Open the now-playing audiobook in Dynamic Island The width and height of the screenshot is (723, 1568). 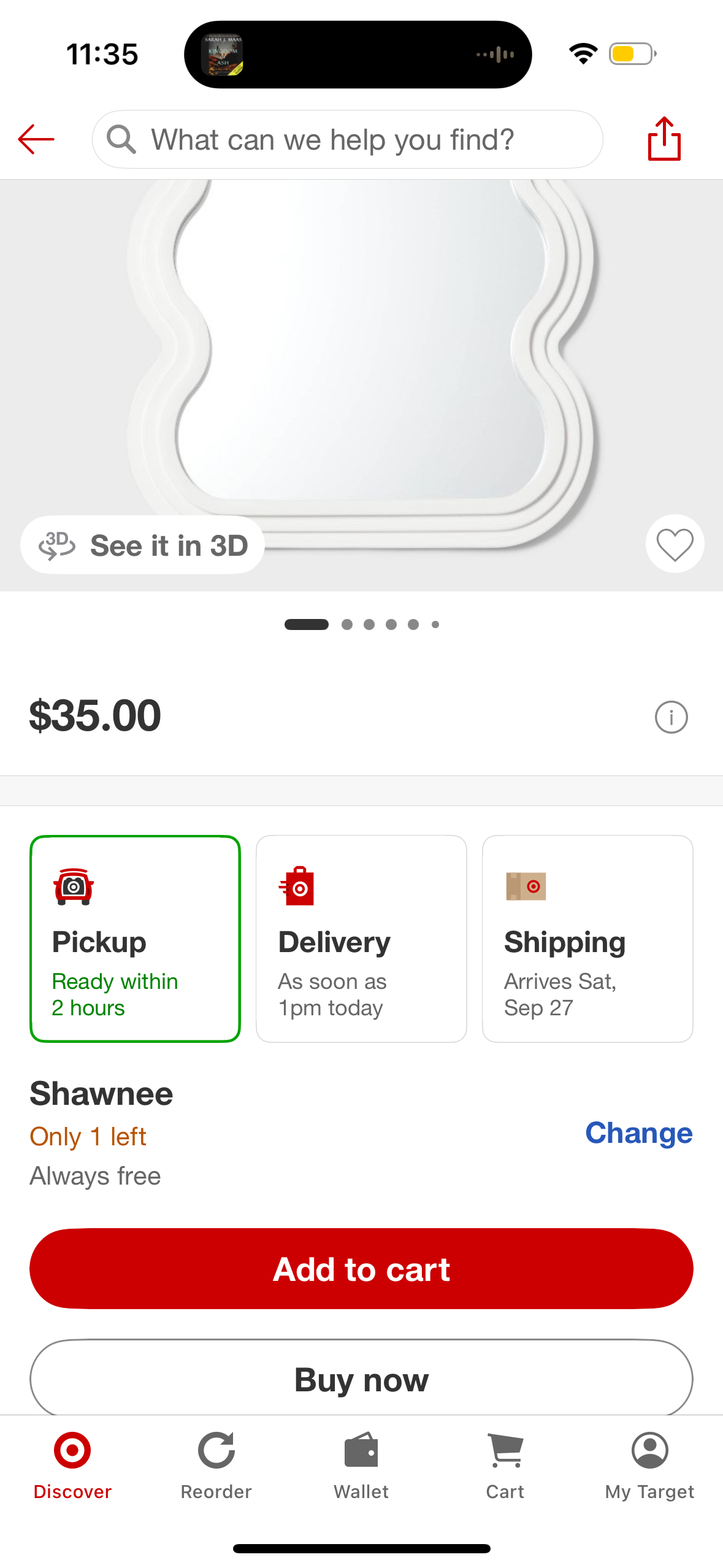223,55
